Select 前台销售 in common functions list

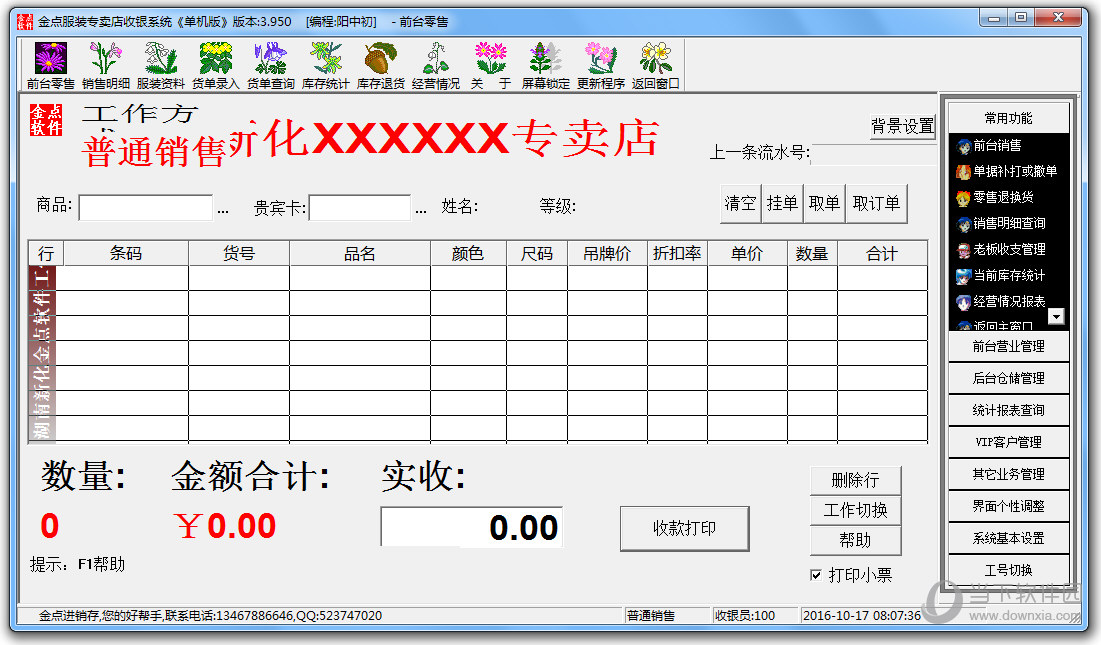989,146
